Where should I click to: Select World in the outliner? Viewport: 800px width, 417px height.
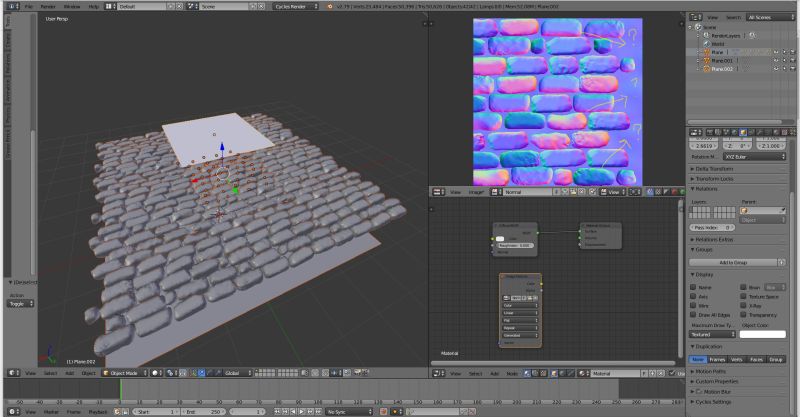pos(718,44)
